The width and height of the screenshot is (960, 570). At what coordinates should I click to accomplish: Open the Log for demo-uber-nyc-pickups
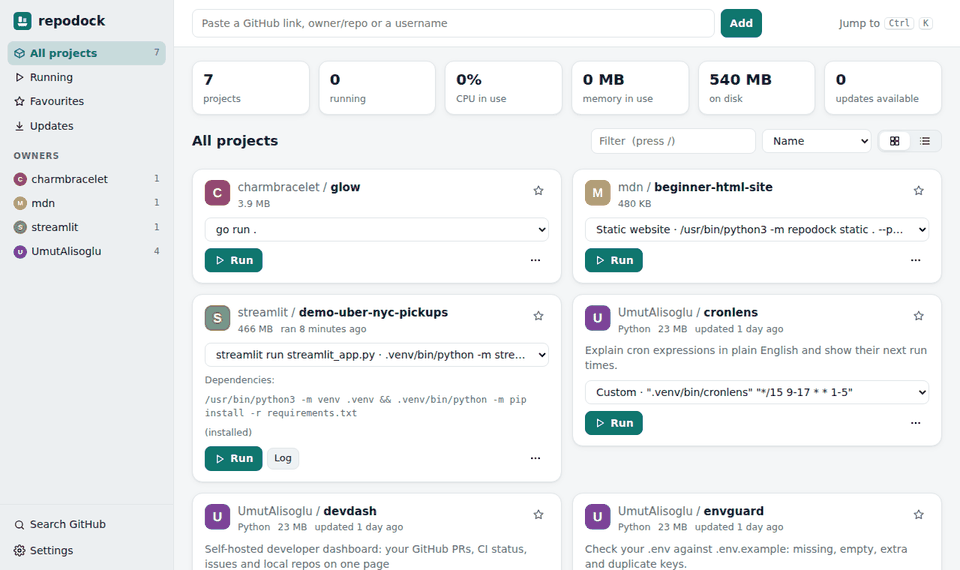[283, 459]
